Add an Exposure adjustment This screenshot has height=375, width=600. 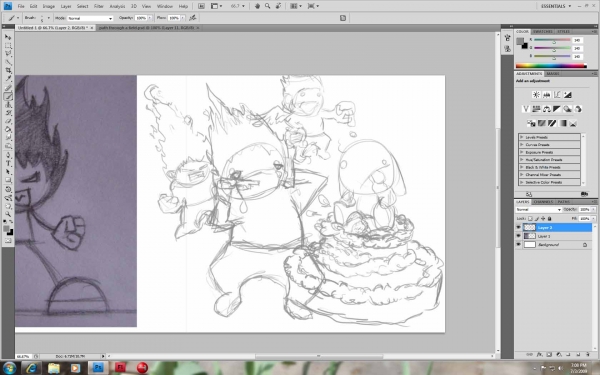[x=567, y=95]
